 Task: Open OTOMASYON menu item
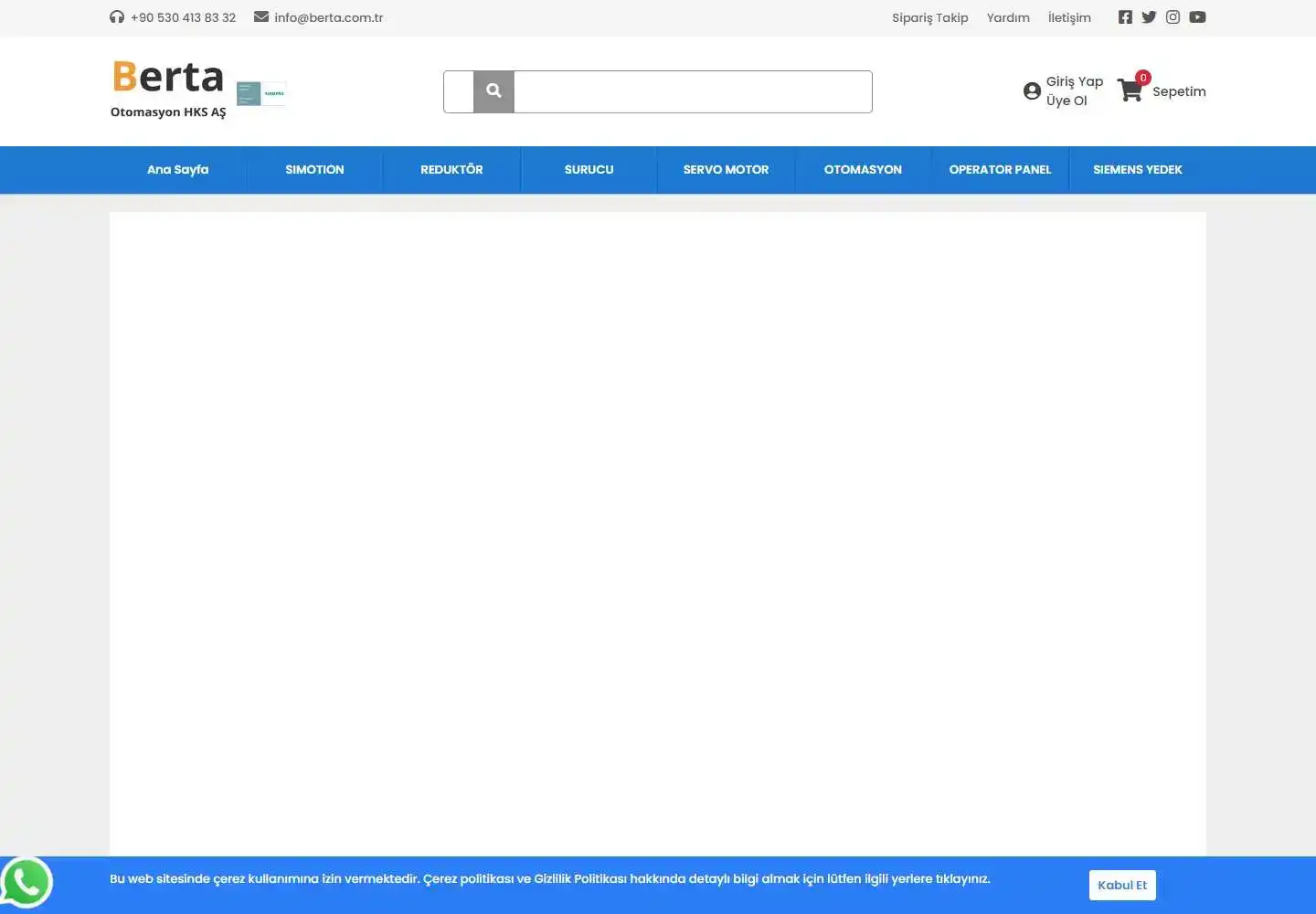pyautogui.click(x=863, y=170)
